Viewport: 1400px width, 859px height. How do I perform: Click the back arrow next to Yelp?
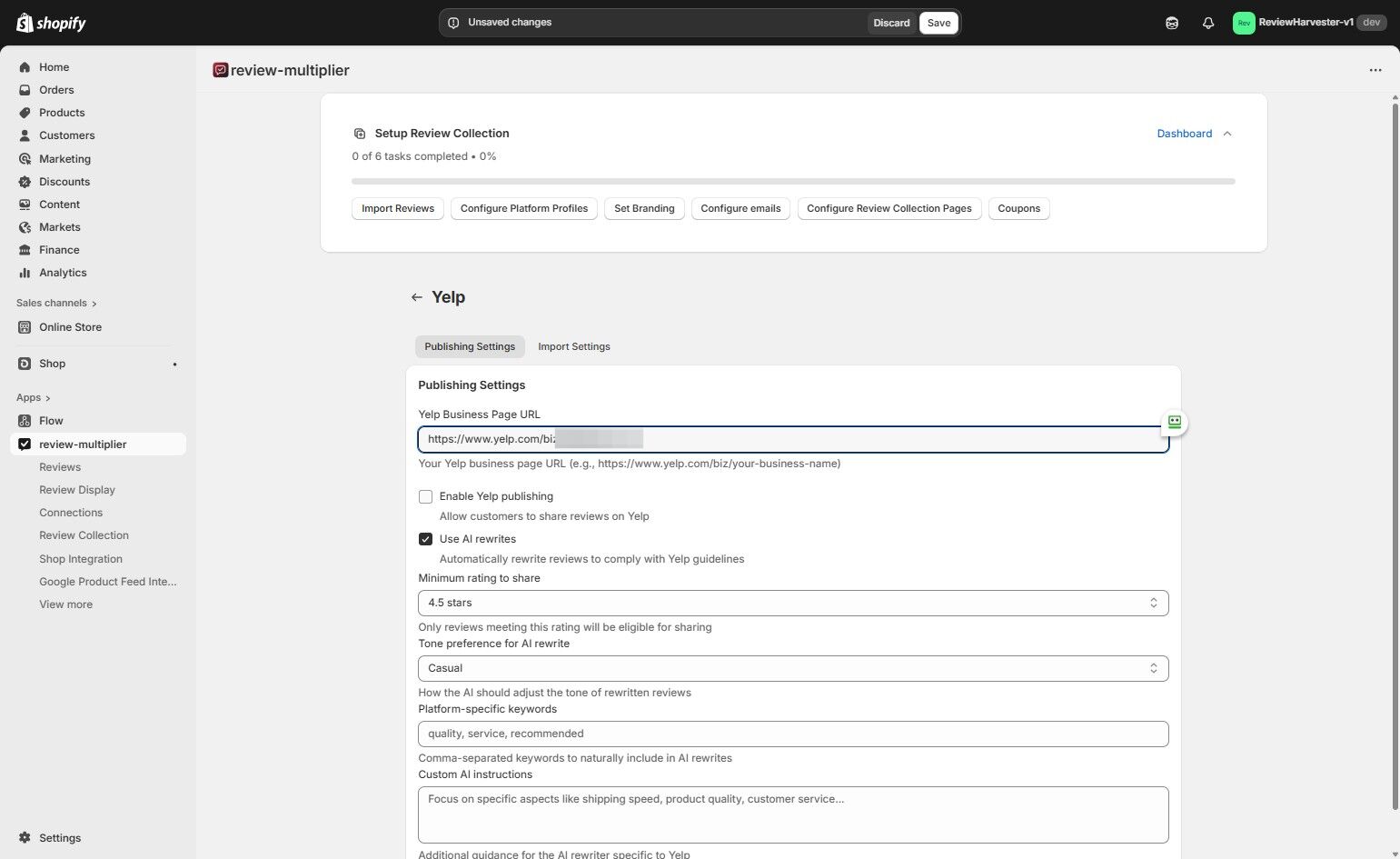click(416, 296)
